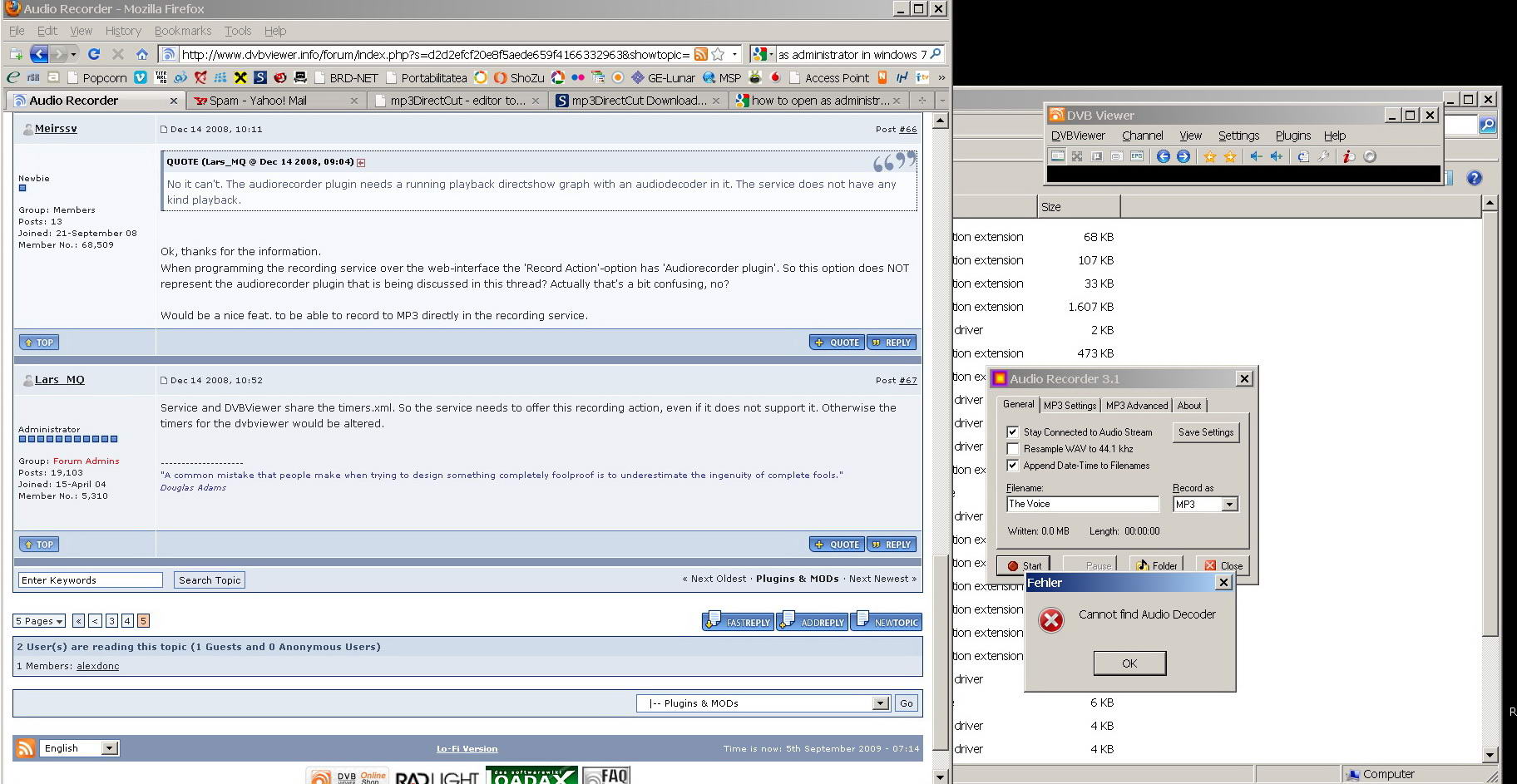This screenshot has height=784, width=1517.
Task: Toggle DVB Viewer fullscreen arrows icon
Action: click(x=1076, y=156)
